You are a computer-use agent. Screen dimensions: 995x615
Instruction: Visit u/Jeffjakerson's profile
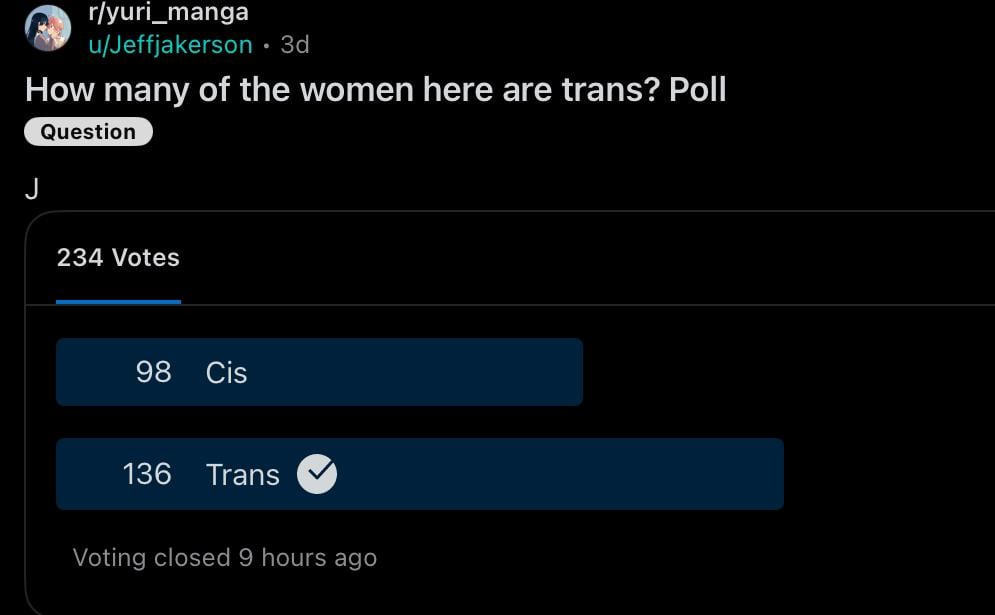click(170, 44)
